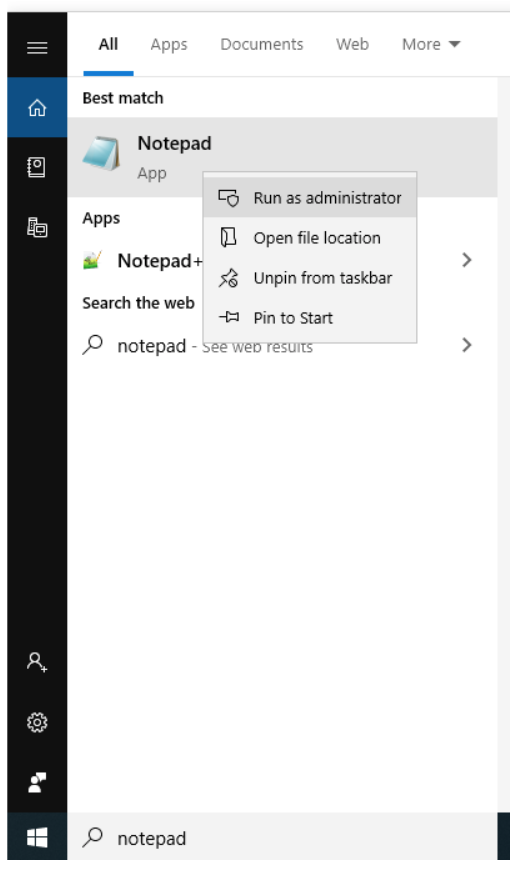Click the feedback person icon
This screenshot has height=870, width=518.
click(x=37, y=782)
